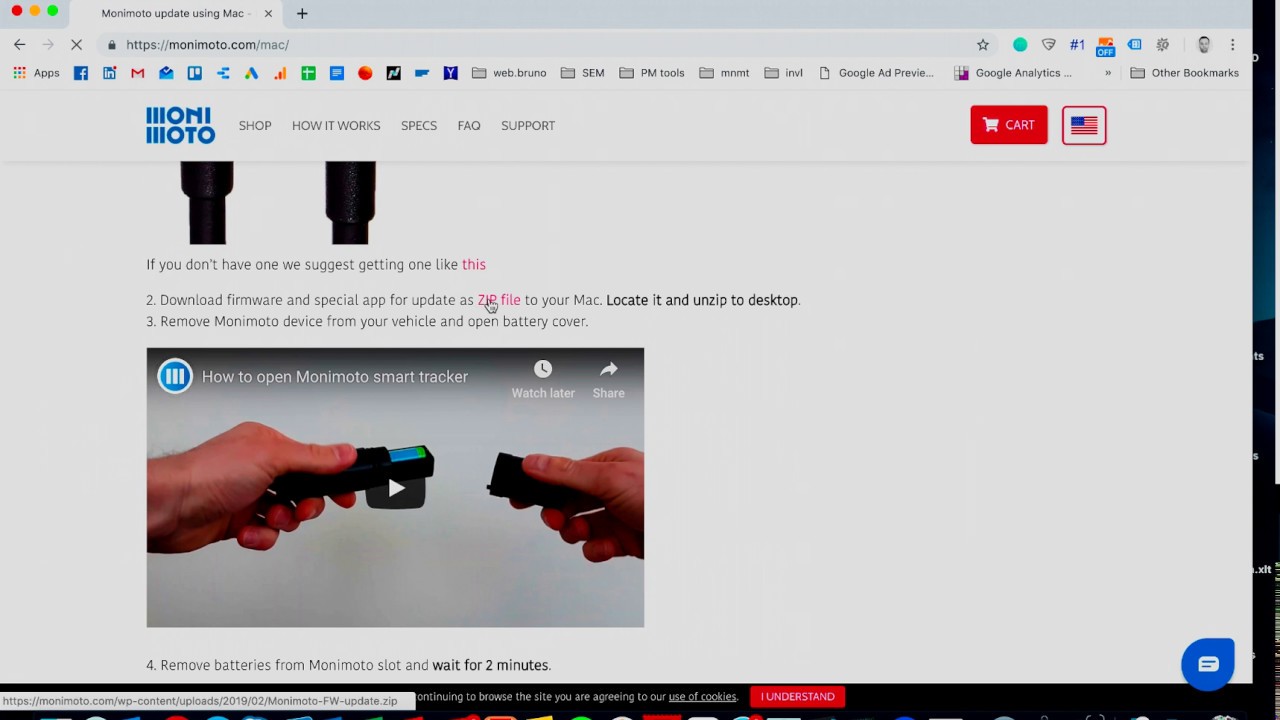Screen dimensions: 1280x720
Task: Close the Monimoto update tab
Action: 268,13
